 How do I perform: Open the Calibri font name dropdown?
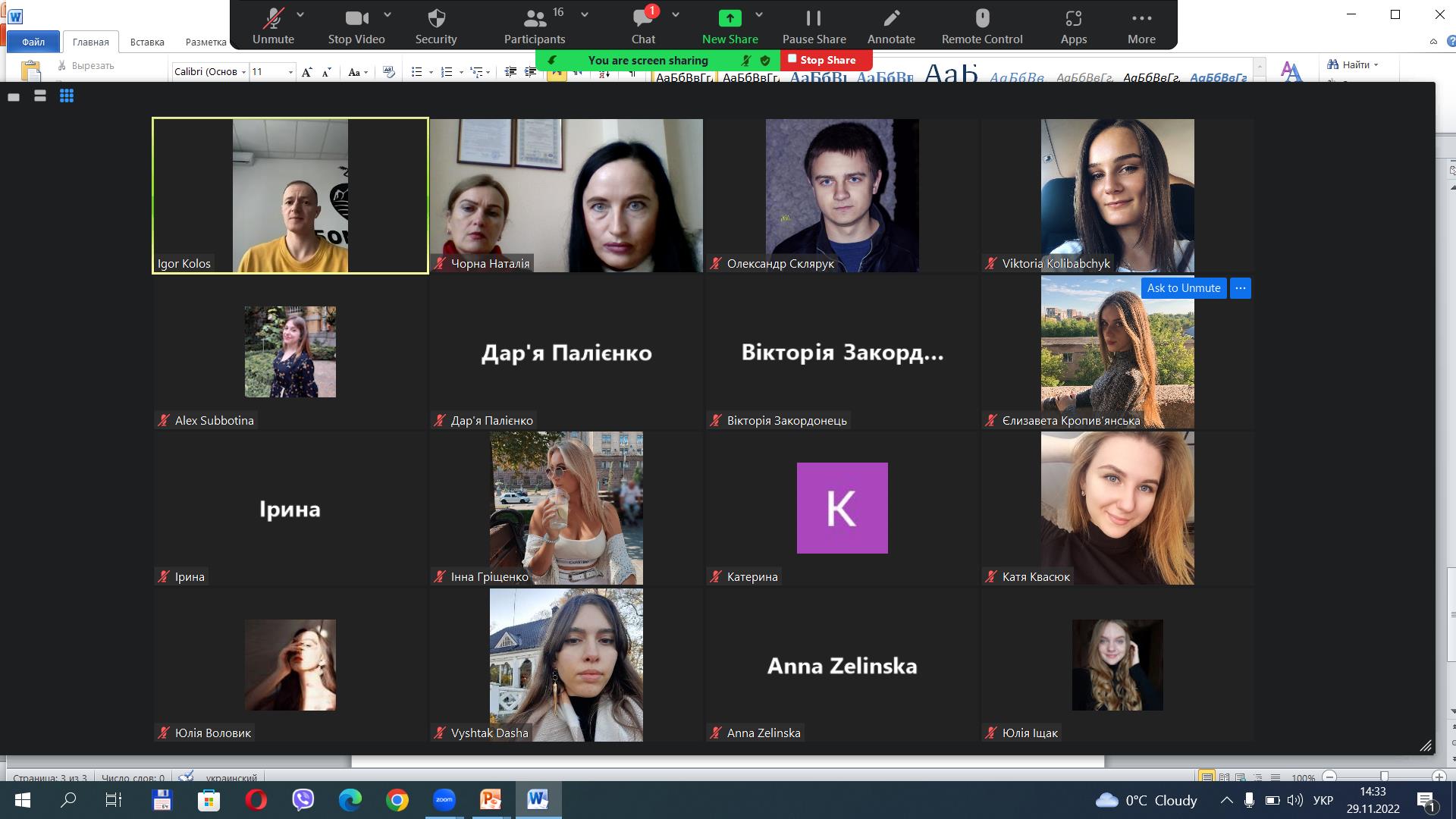pos(243,72)
